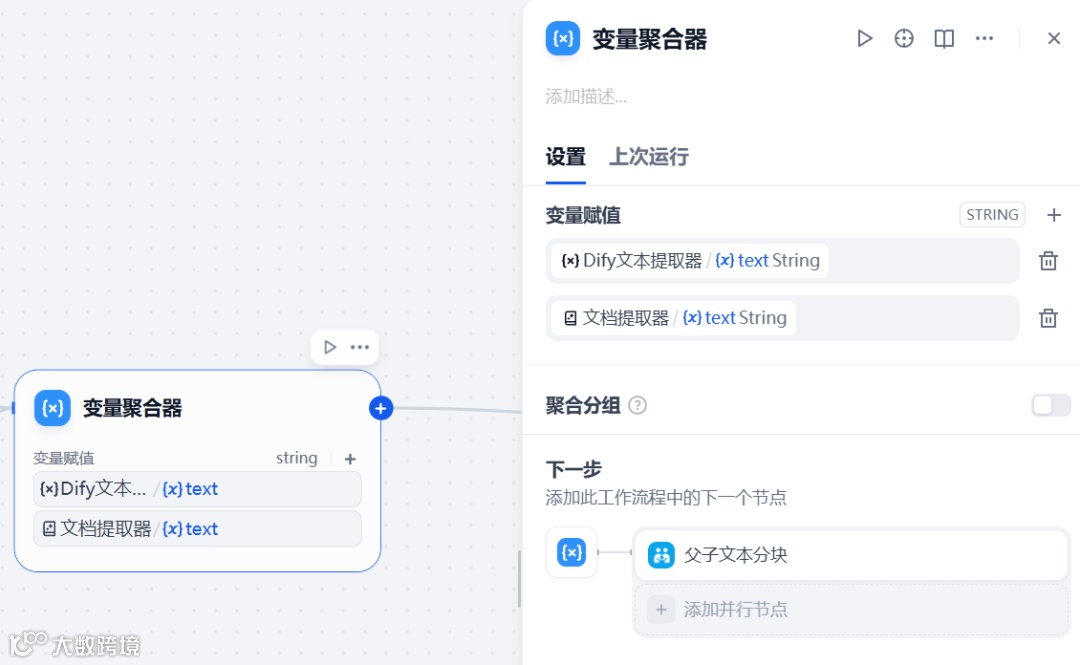The image size is (1080, 665).
Task: Open the panel's more options menu
Action: click(984, 39)
